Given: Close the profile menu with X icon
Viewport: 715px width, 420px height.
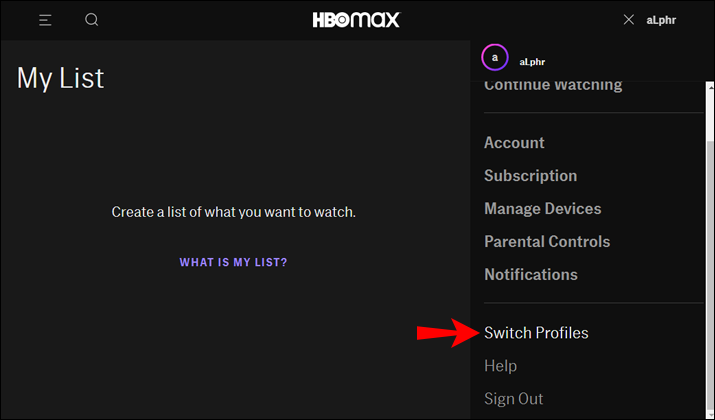Looking at the screenshot, I should pyautogui.click(x=628, y=20).
